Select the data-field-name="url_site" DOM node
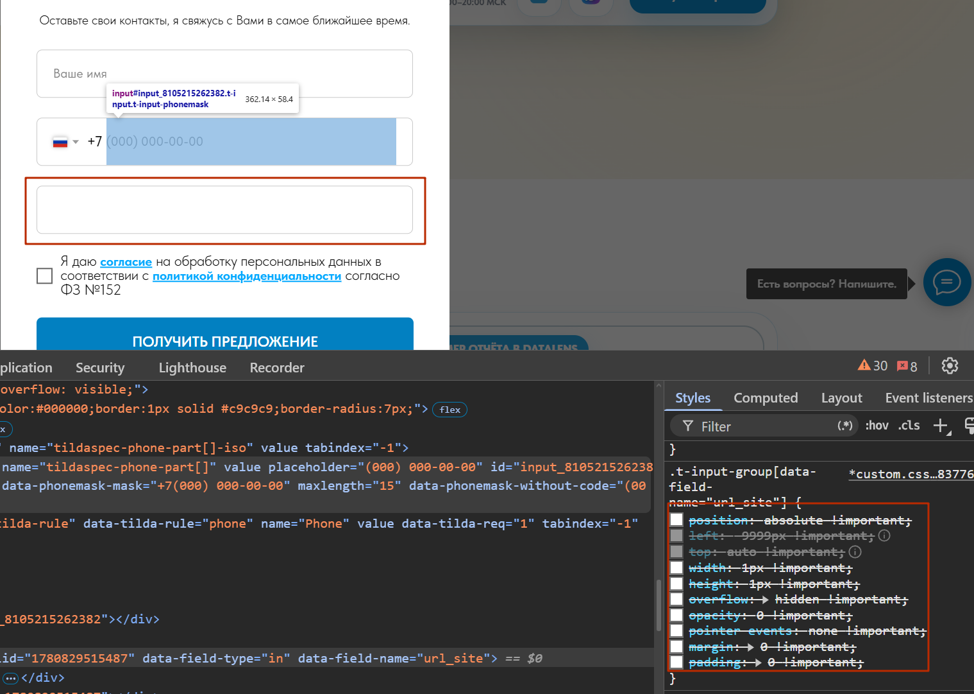The image size is (974, 694). pos(327,658)
